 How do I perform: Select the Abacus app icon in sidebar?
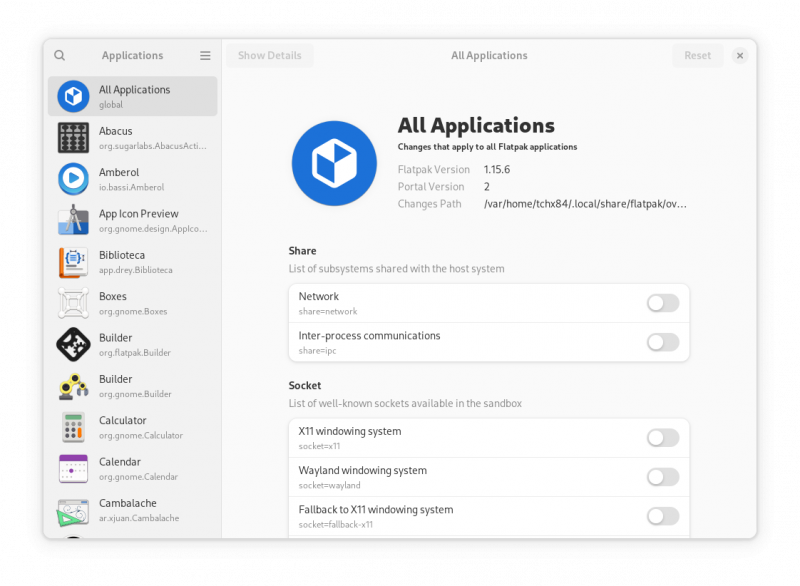pos(73,137)
